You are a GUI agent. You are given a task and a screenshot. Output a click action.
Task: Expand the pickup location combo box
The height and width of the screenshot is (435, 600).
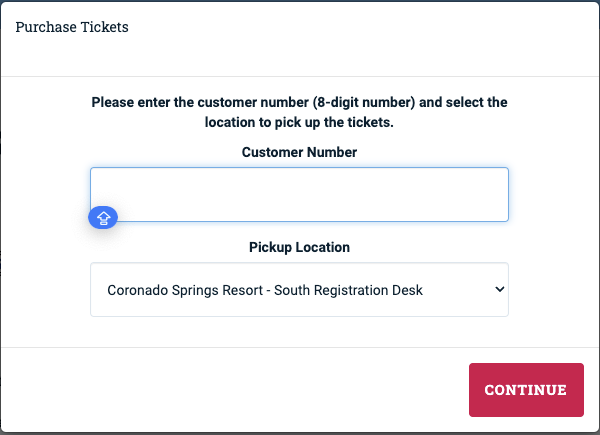299,290
